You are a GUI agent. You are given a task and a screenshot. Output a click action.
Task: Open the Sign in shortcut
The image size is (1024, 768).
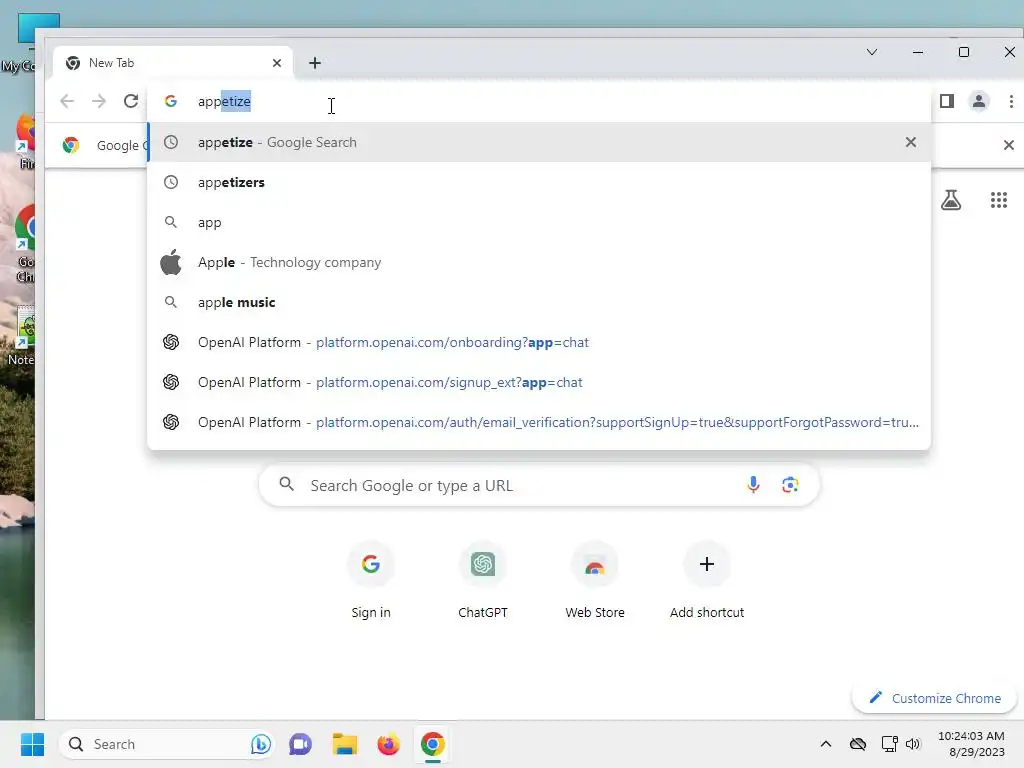[x=371, y=581]
